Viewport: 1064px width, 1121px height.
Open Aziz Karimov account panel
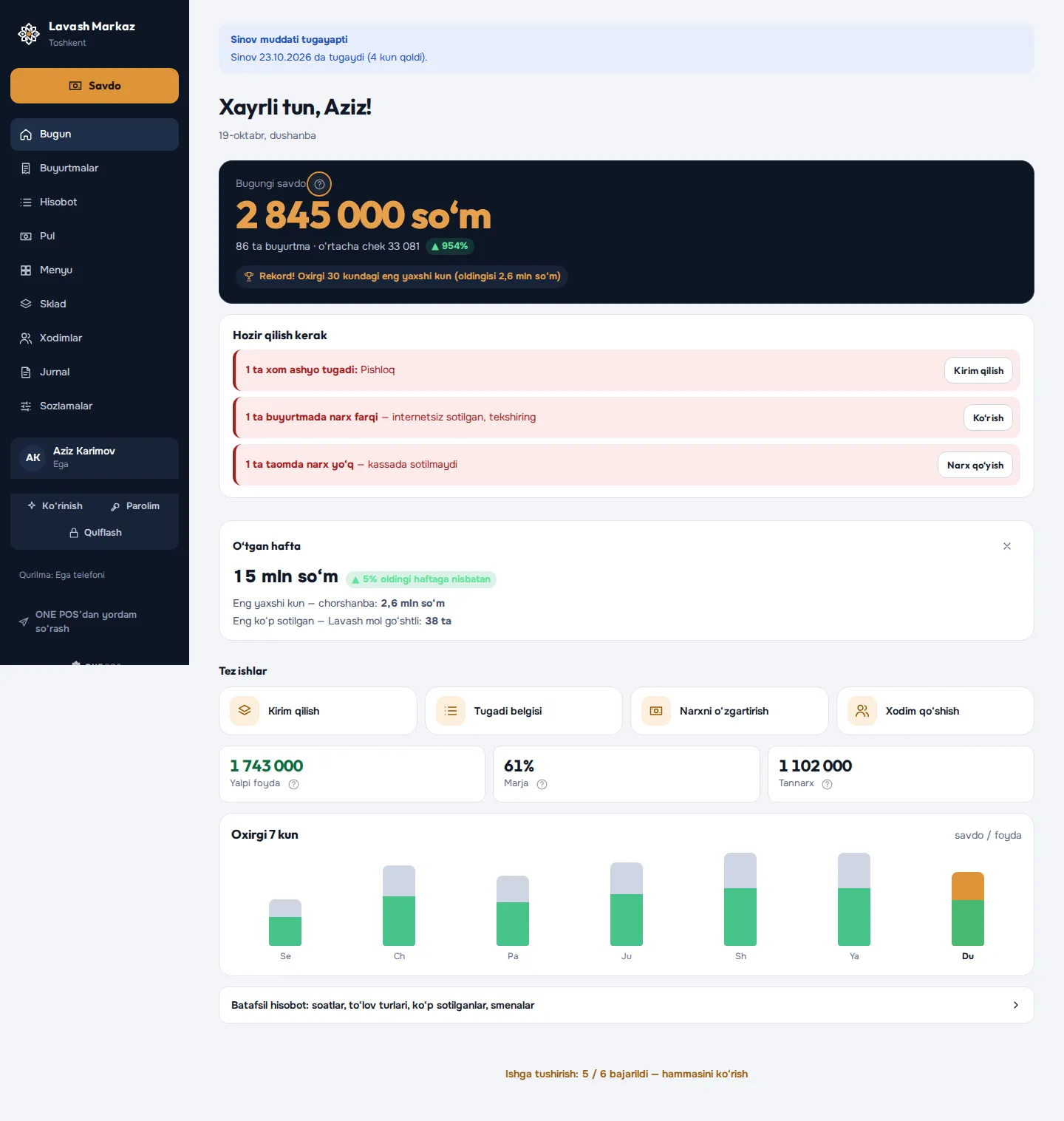pos(95,458)
